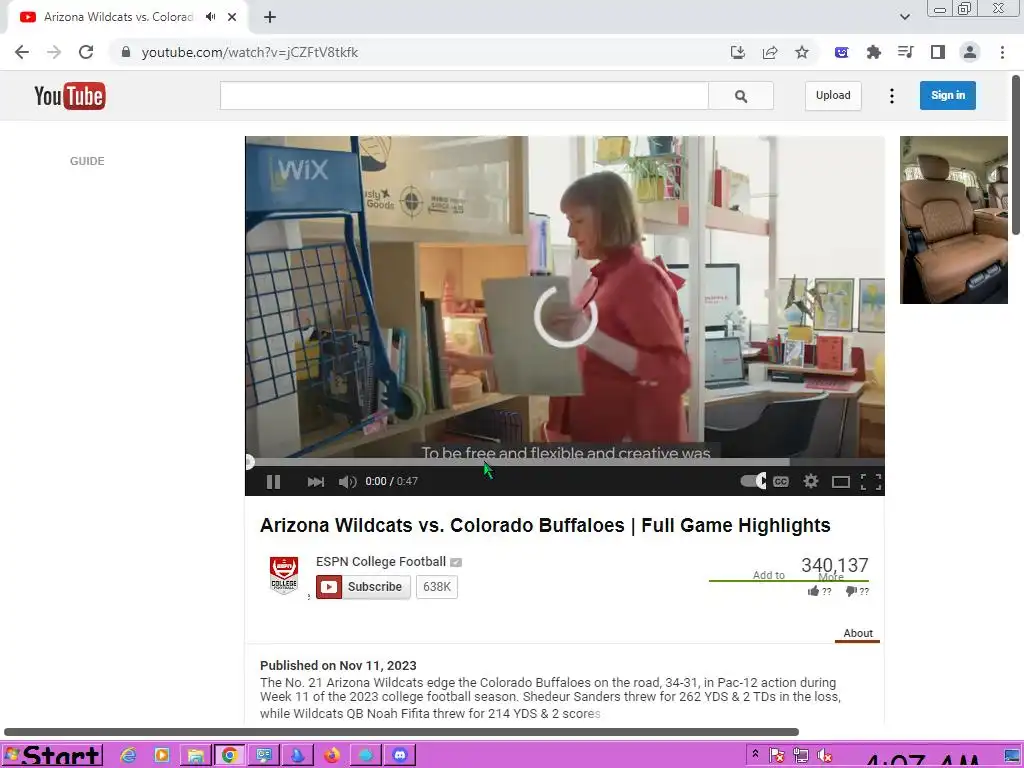This screenshot has width=1024, height=768.
Task: Switch to theater mode
Action: click(840, 482)
